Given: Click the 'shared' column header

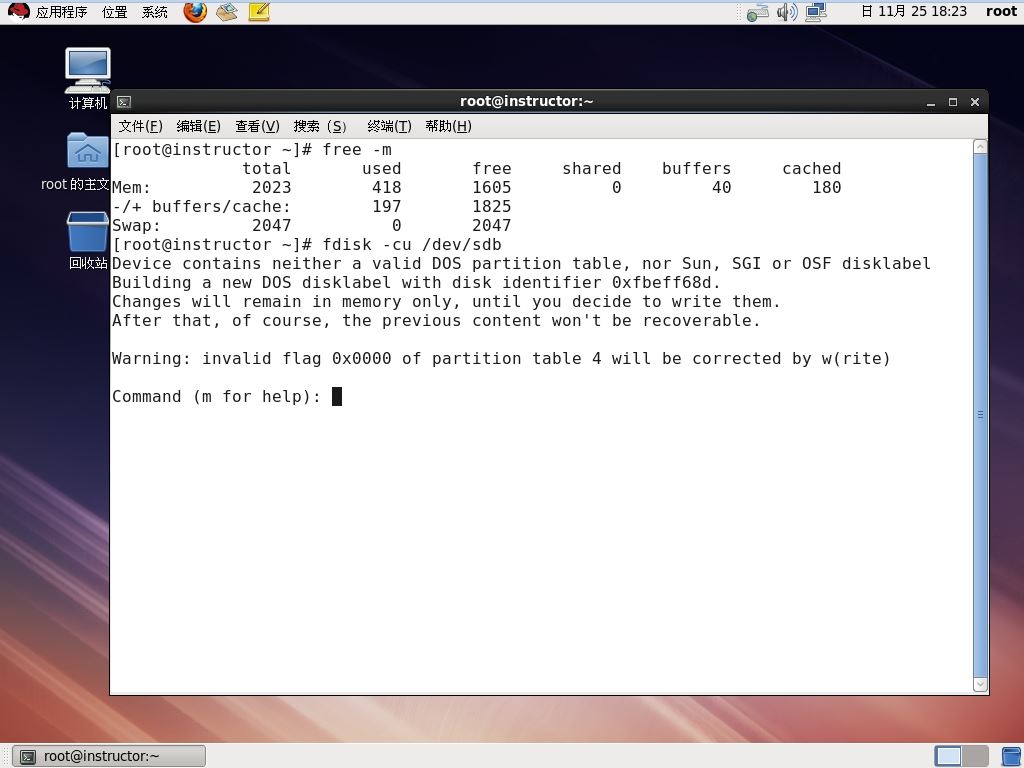Looking at the screenshot, I should point(592,168).
